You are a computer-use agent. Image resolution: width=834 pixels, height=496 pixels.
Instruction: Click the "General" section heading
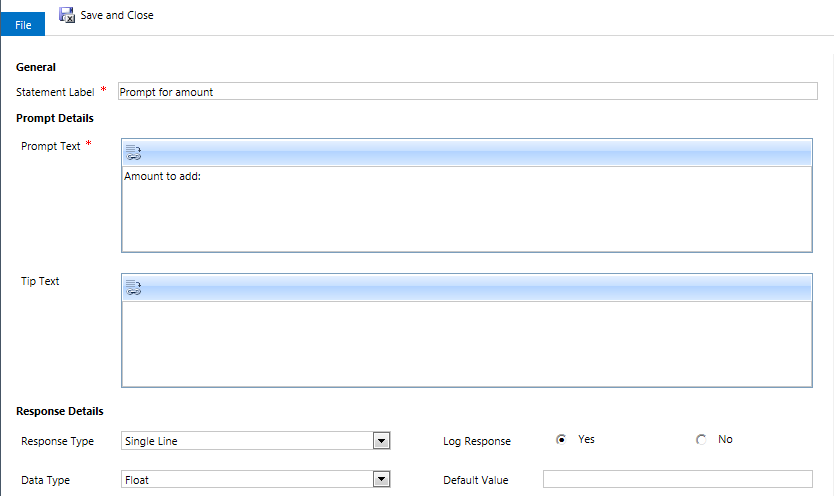point(36,67)
